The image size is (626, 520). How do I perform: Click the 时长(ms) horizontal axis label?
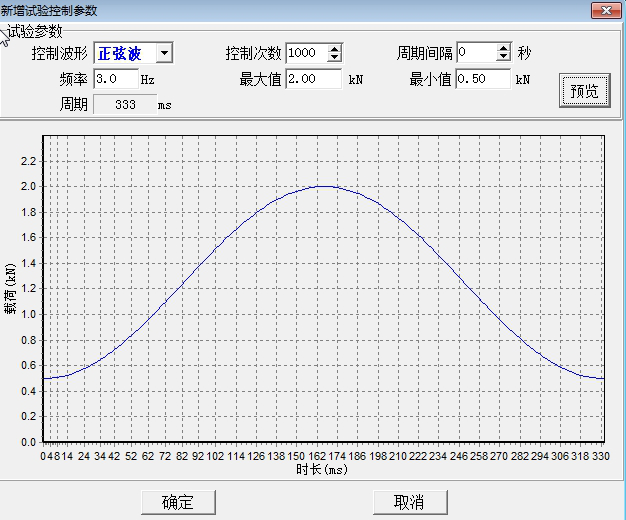click(x=322, y=470)
